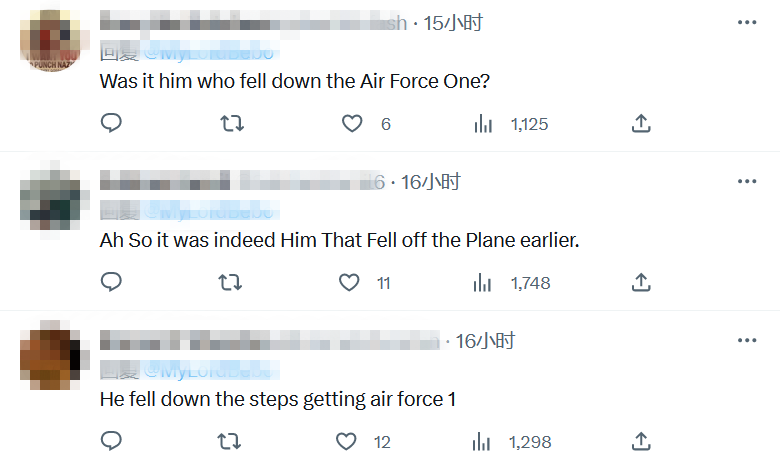
Task: Like the tweet with 12 likes
Action: click(346, 441)
